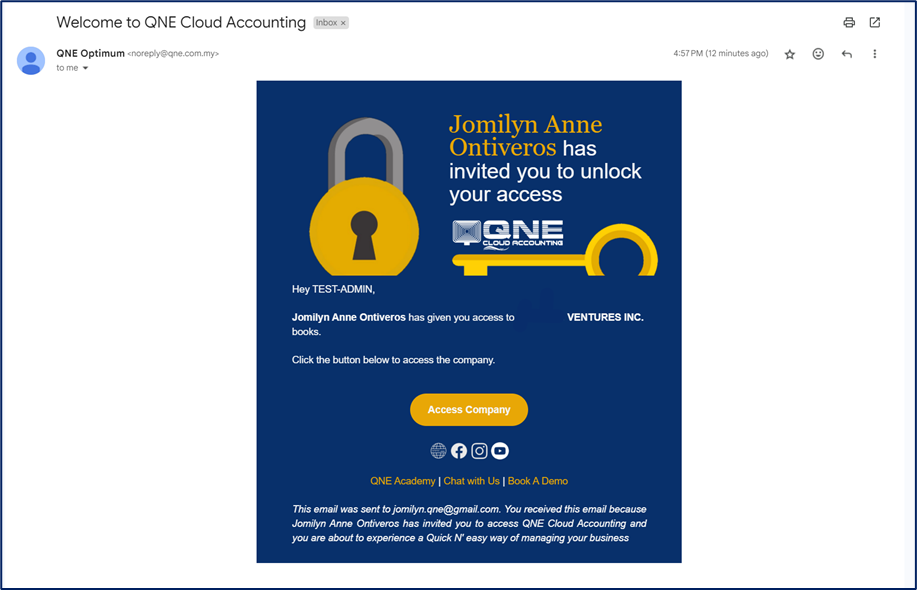
Task: Click the padlock illustration in the email
Action: (364, 197)
